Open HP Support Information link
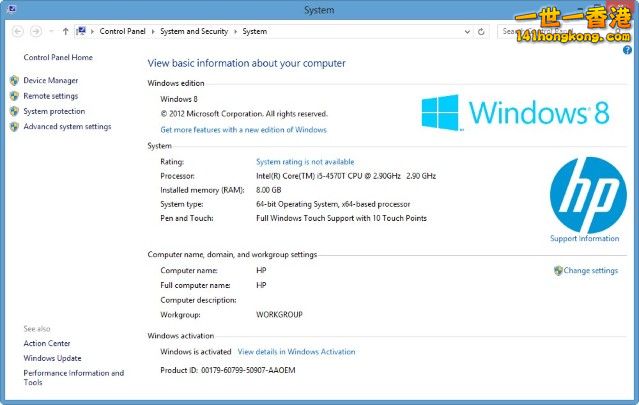Image resolution: width=639 pixels, height=405 pixels. click(584, 238)
